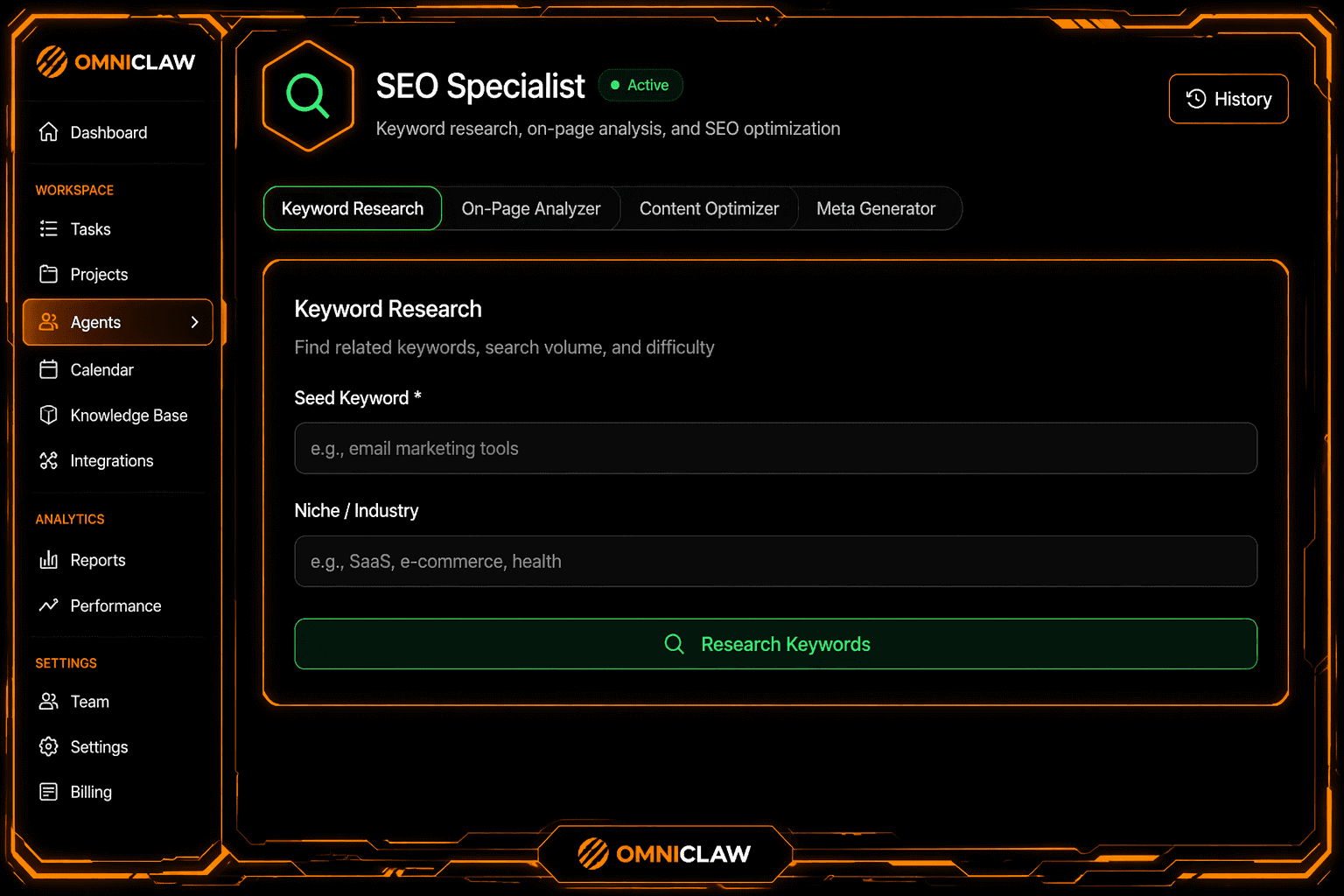Open the Meta Generator tab

pos(876,208)
